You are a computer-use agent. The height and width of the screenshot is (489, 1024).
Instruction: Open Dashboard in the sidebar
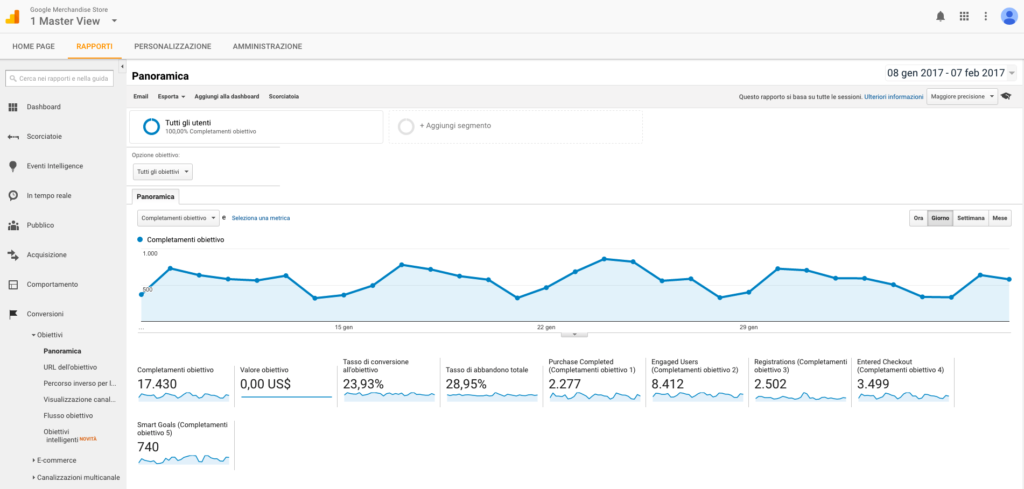[43, 107]
